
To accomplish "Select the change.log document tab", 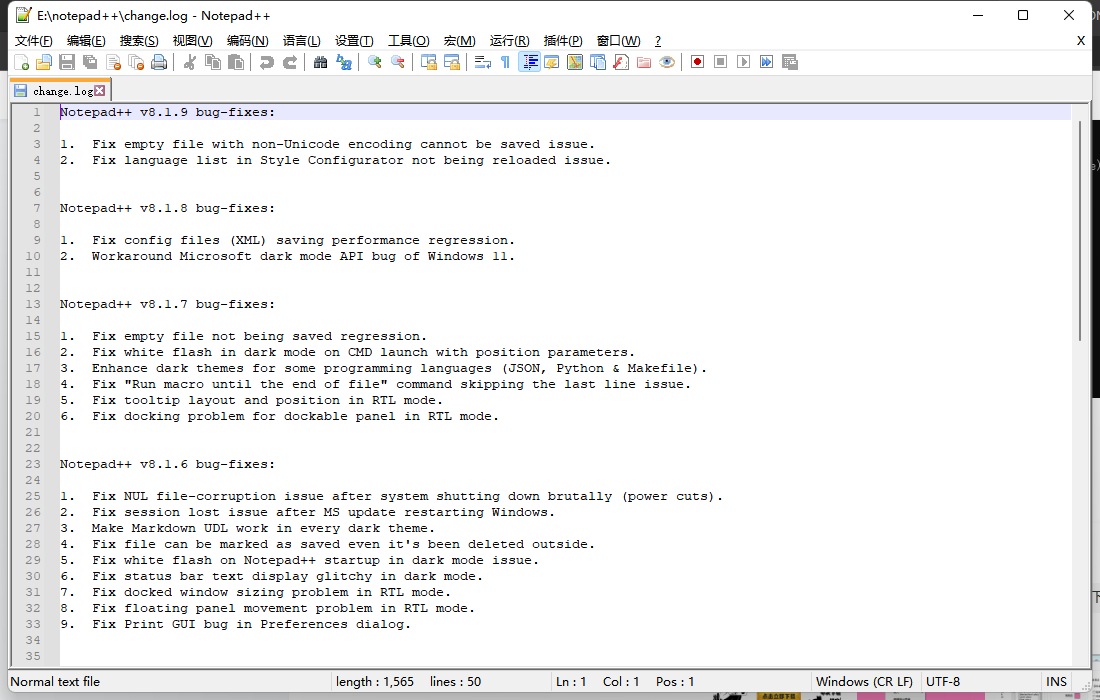I will coord(60,90).
